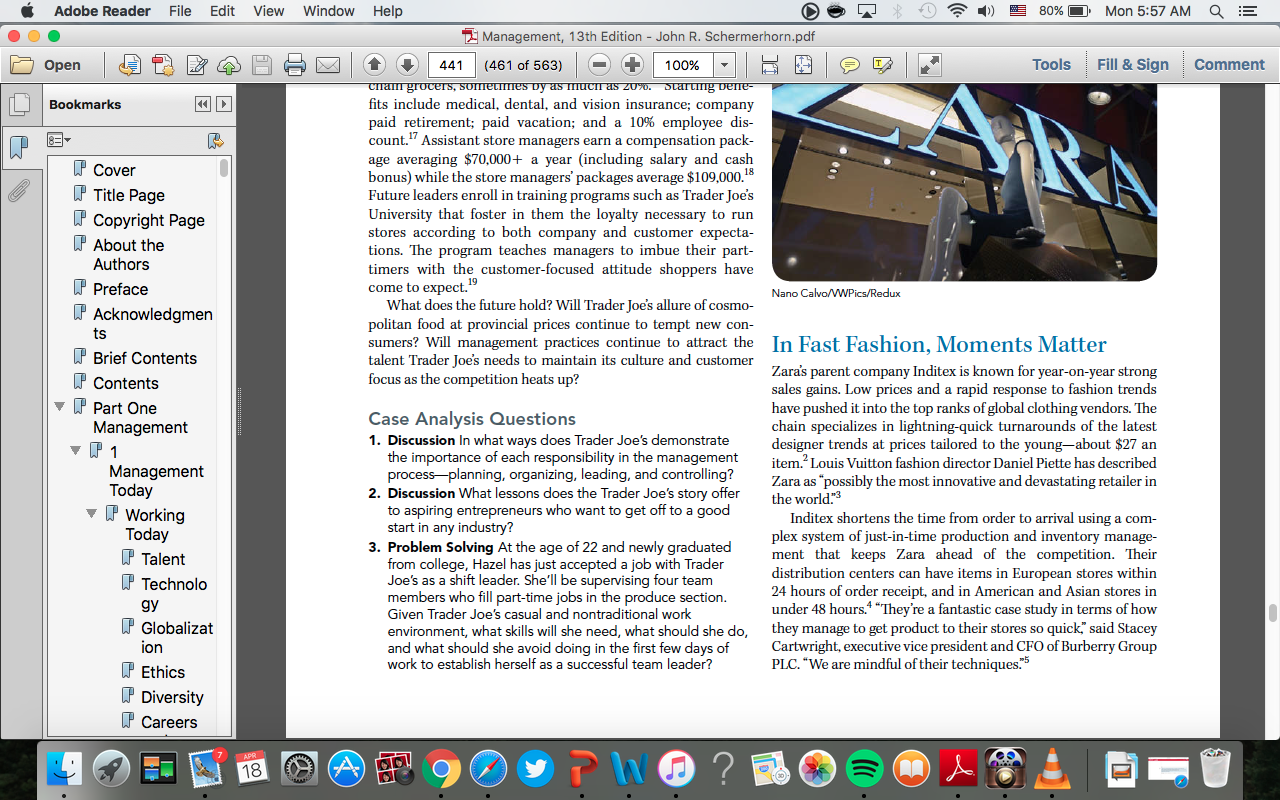Click the Create PDF Online icon

[130, 65]
